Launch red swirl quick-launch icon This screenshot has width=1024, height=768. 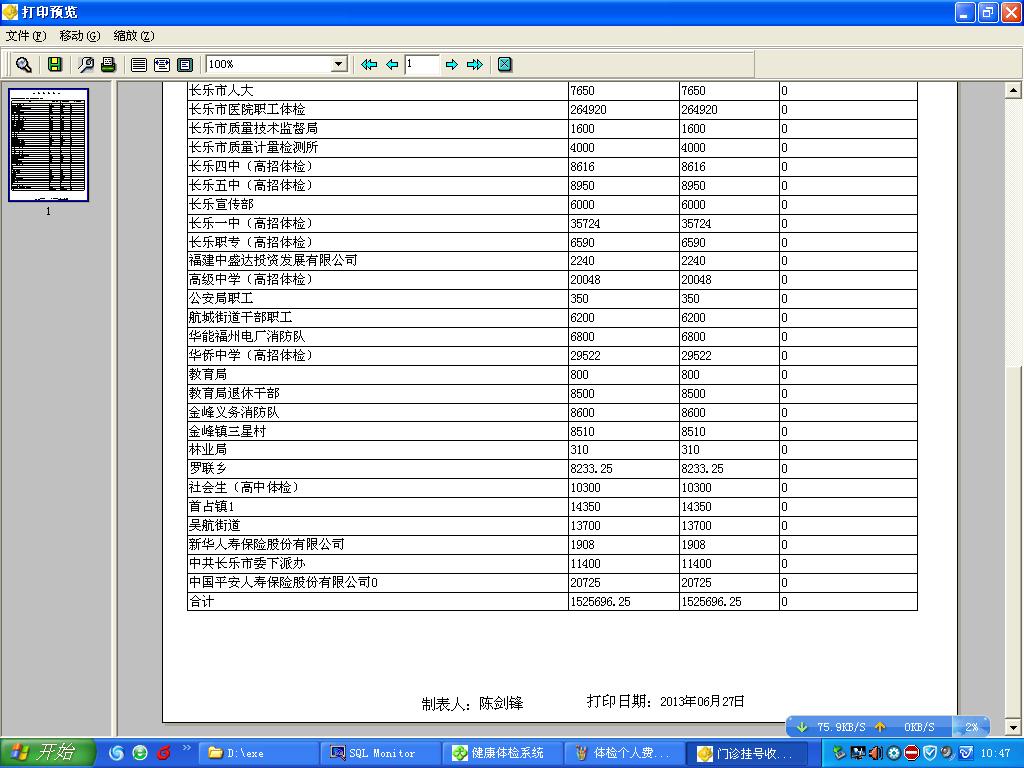(163, 753)
